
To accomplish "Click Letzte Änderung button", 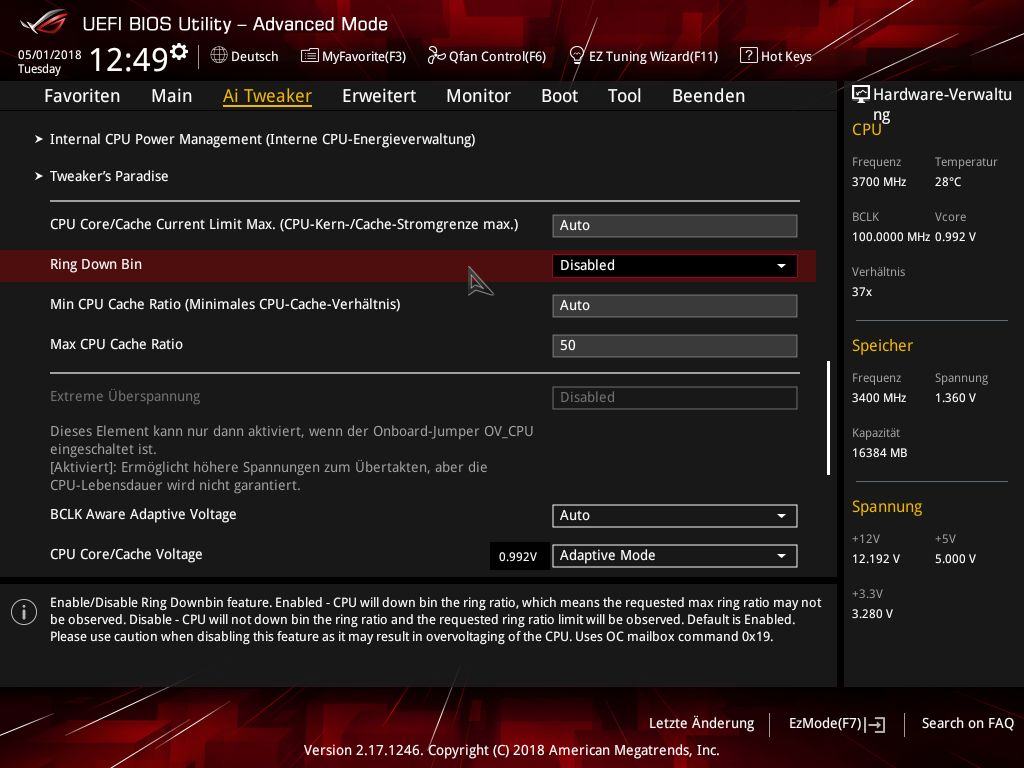I will [701, 724].
